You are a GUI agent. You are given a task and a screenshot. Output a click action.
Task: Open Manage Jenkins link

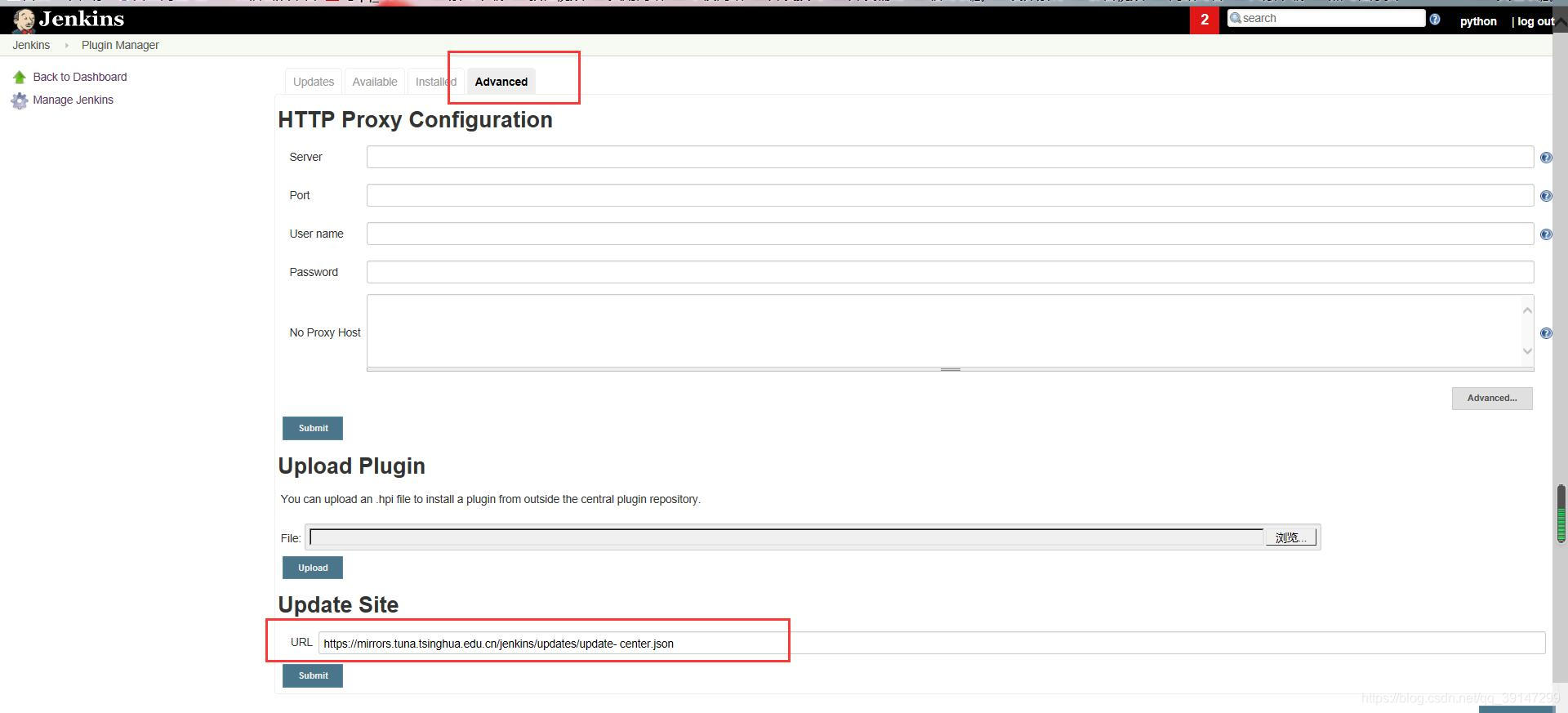point(73,100)
